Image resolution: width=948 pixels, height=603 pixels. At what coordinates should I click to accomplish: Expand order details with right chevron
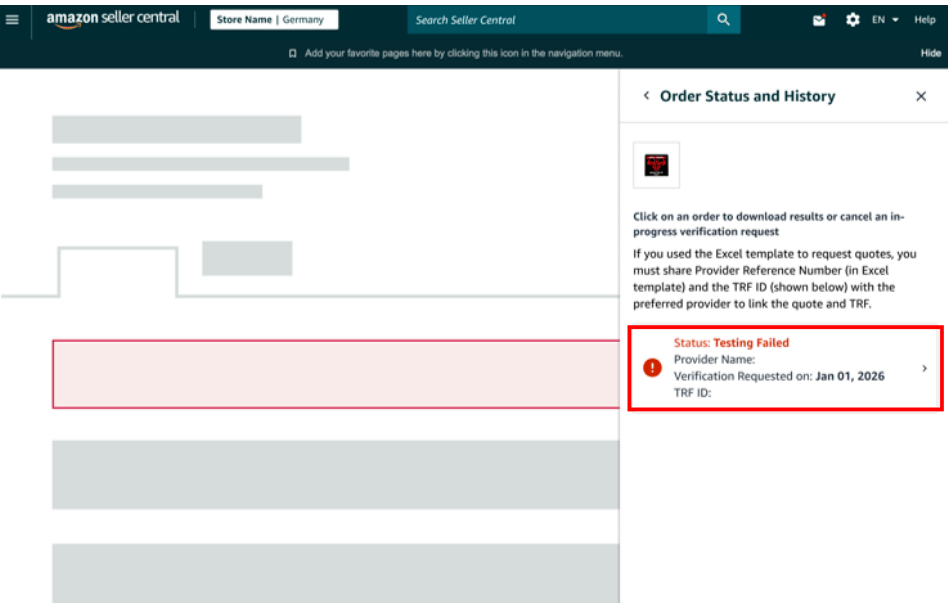924,368
